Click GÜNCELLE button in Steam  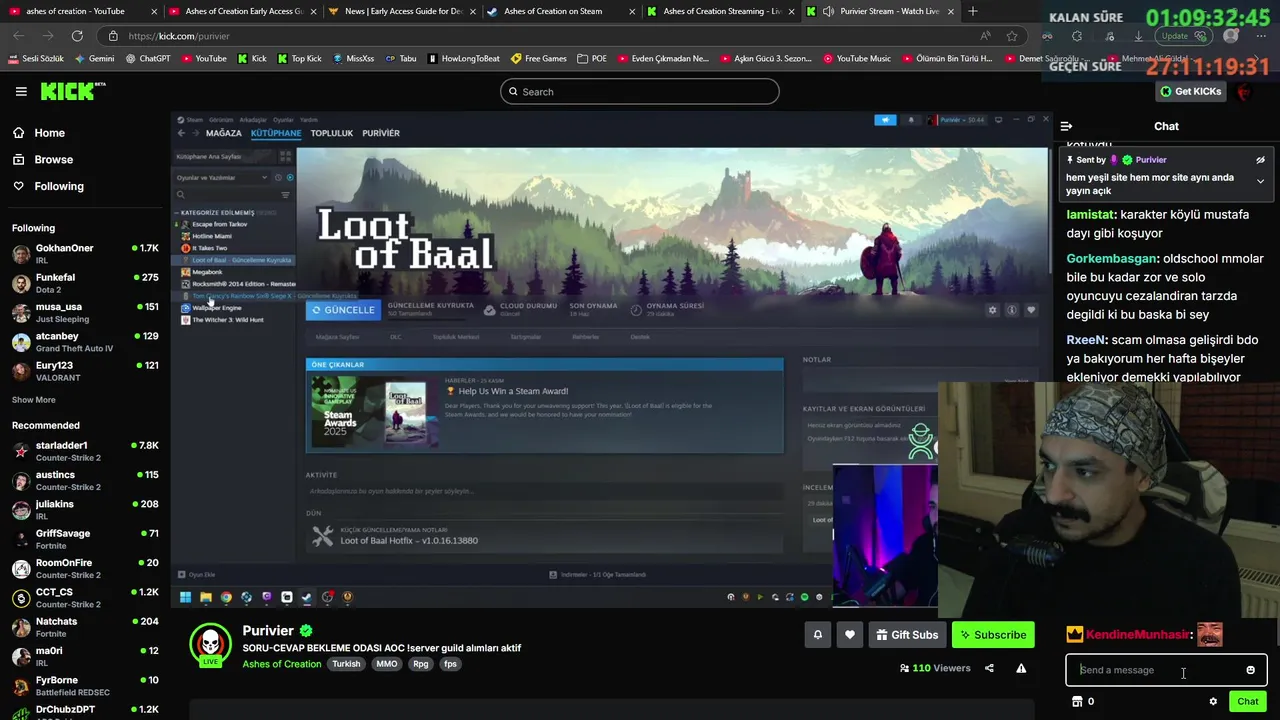pyautogui.click(x=343, y=310)
